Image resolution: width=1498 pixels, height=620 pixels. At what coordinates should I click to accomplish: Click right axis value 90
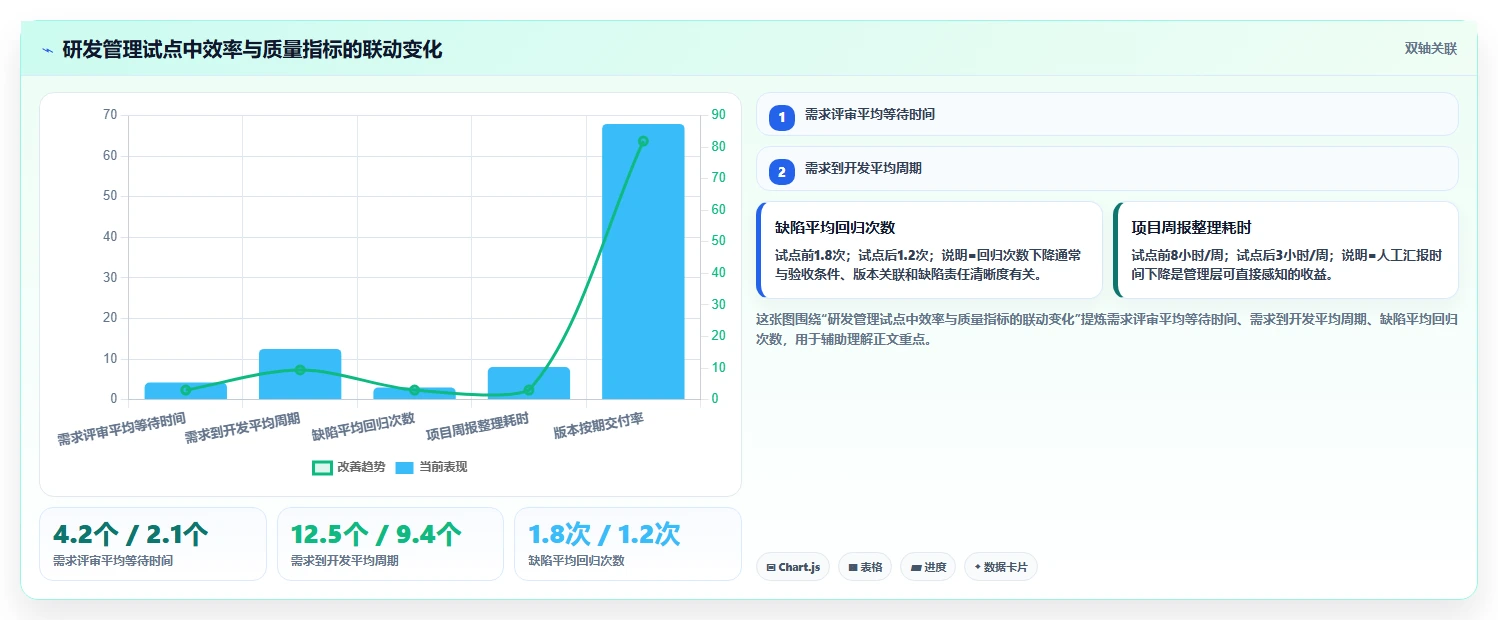coord(718,115)
